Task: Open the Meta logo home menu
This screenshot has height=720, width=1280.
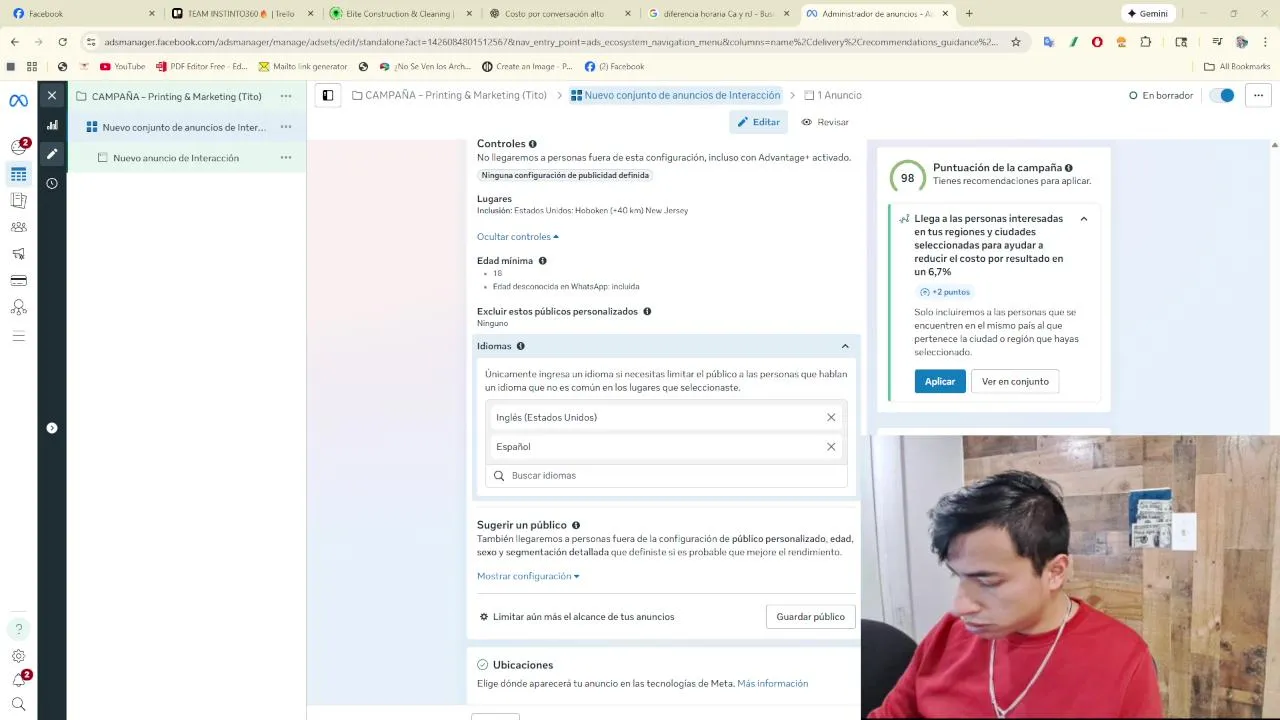Action: 18,101
